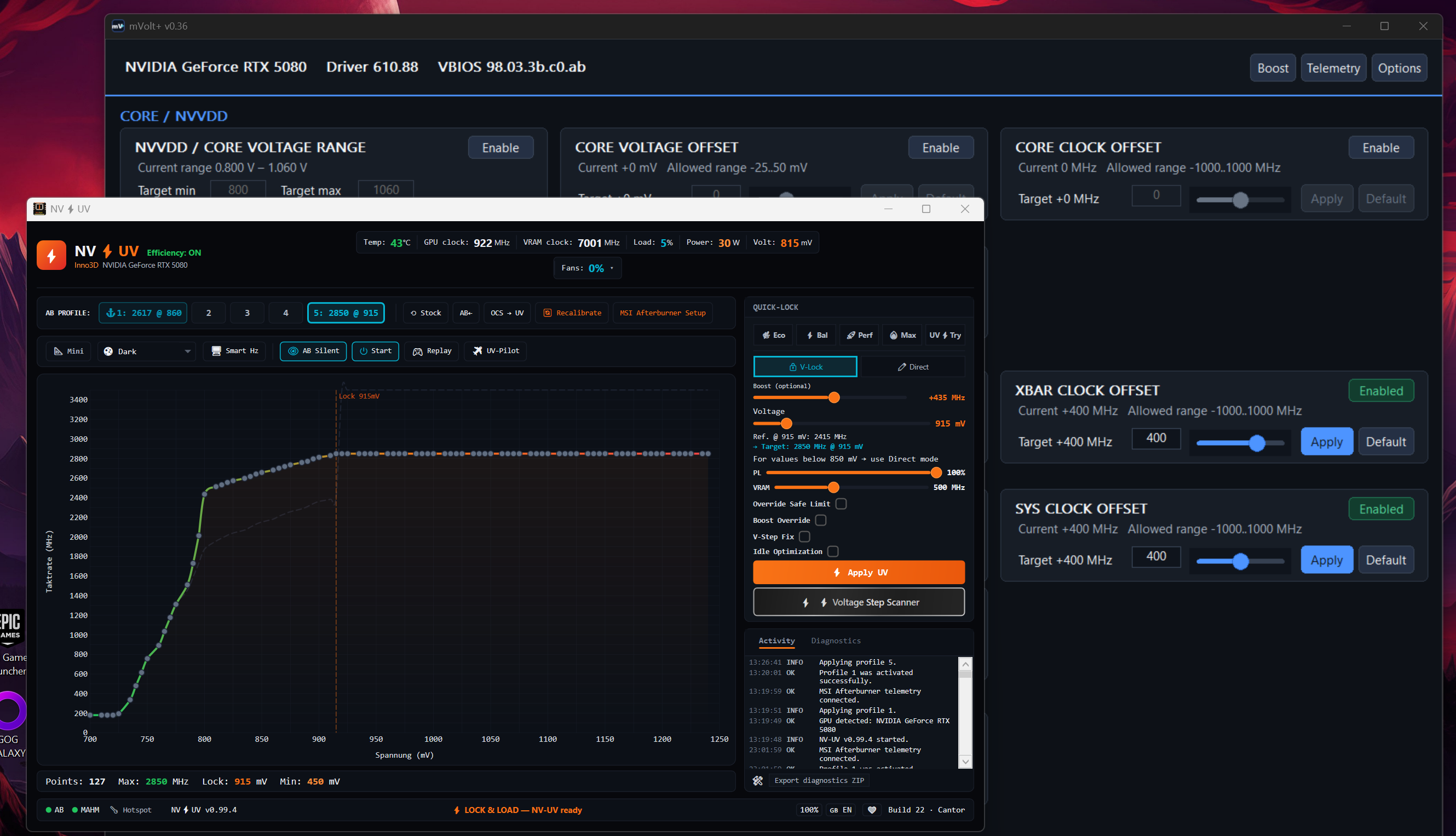Launch the UV-Pilot airplane button
This screenshot has height=836, width=1456.
coord(496,351)
